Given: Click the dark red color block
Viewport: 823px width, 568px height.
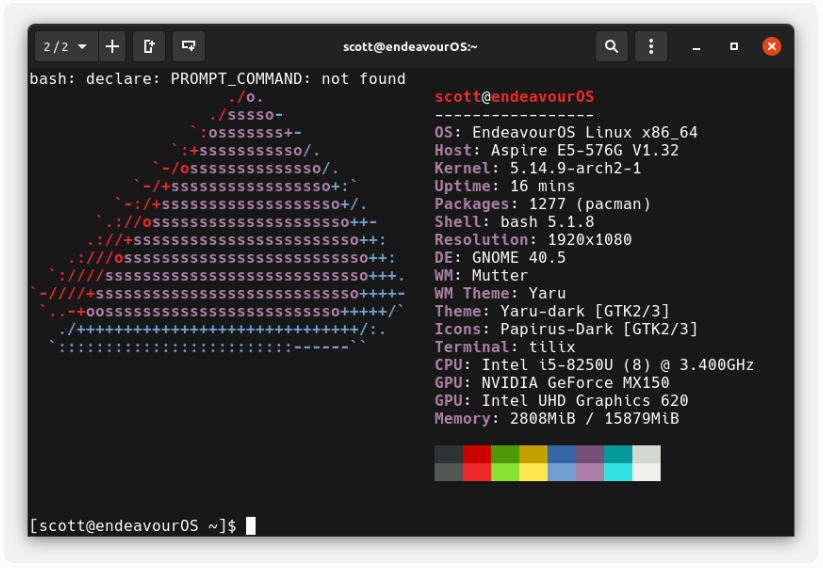Looking at the screenshot, I should (x=477, y=454).
